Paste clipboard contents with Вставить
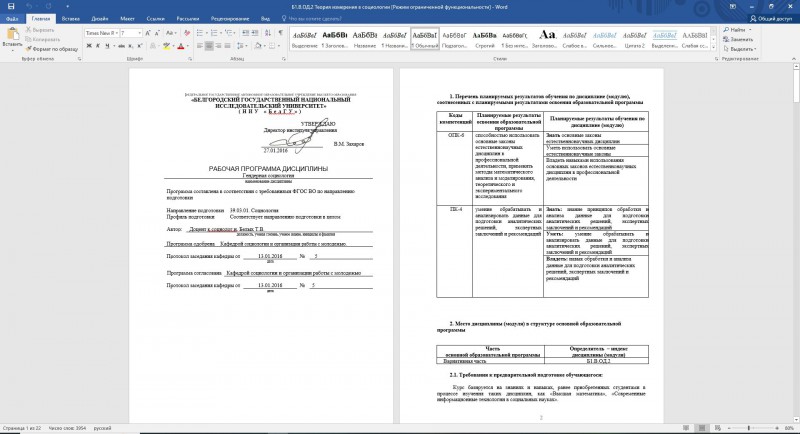The image size is (800, 434). pos(12,39)
